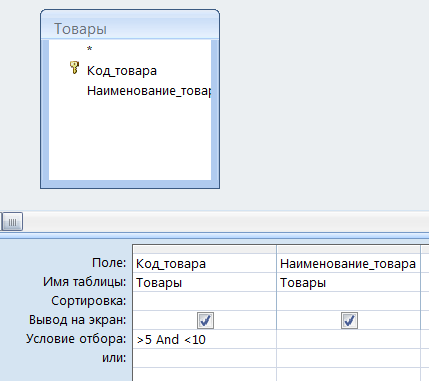Click the horizontal scrollbar thumb under the table pane

pyautogui.click(x=12, y=222)
